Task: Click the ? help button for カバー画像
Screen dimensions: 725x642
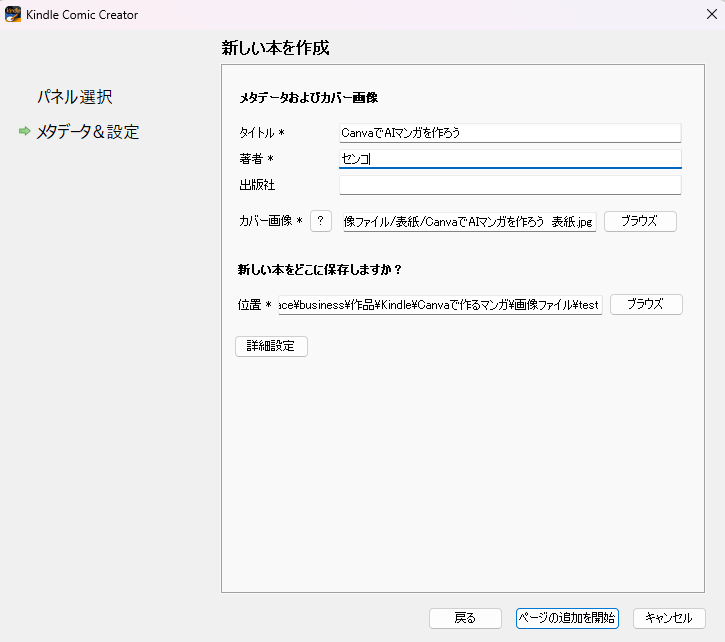Action: (x=321, y=221)
